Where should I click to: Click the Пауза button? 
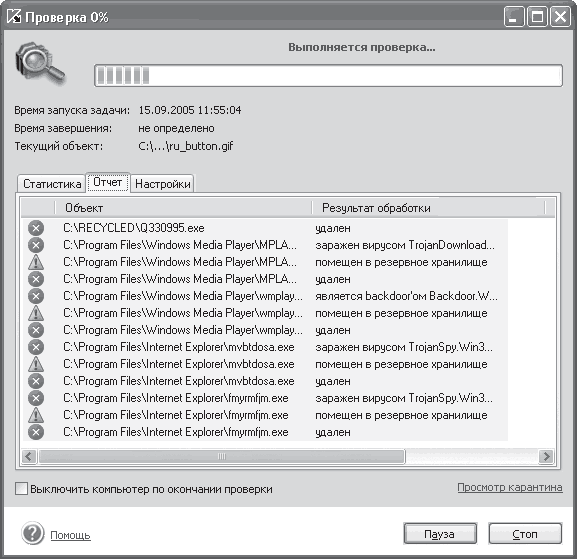[440, 534]
